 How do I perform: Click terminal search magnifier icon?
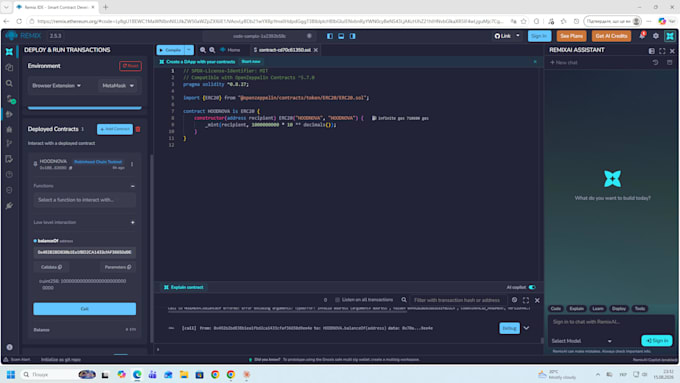coord(404,300)
